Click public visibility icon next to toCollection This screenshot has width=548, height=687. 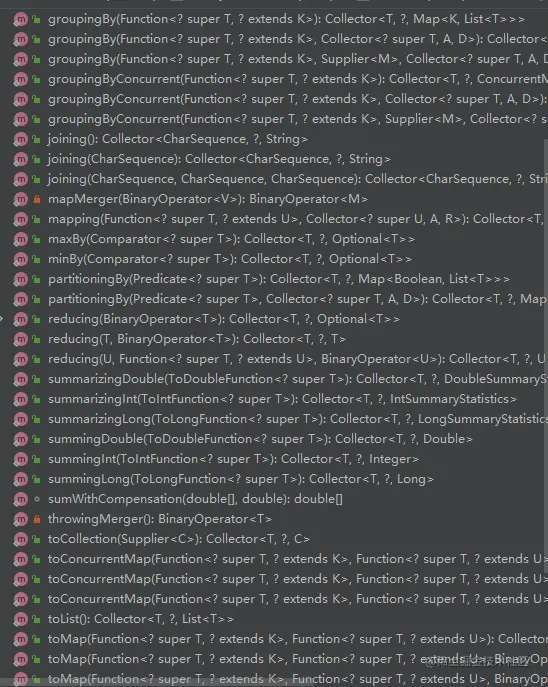click(37, 539)
